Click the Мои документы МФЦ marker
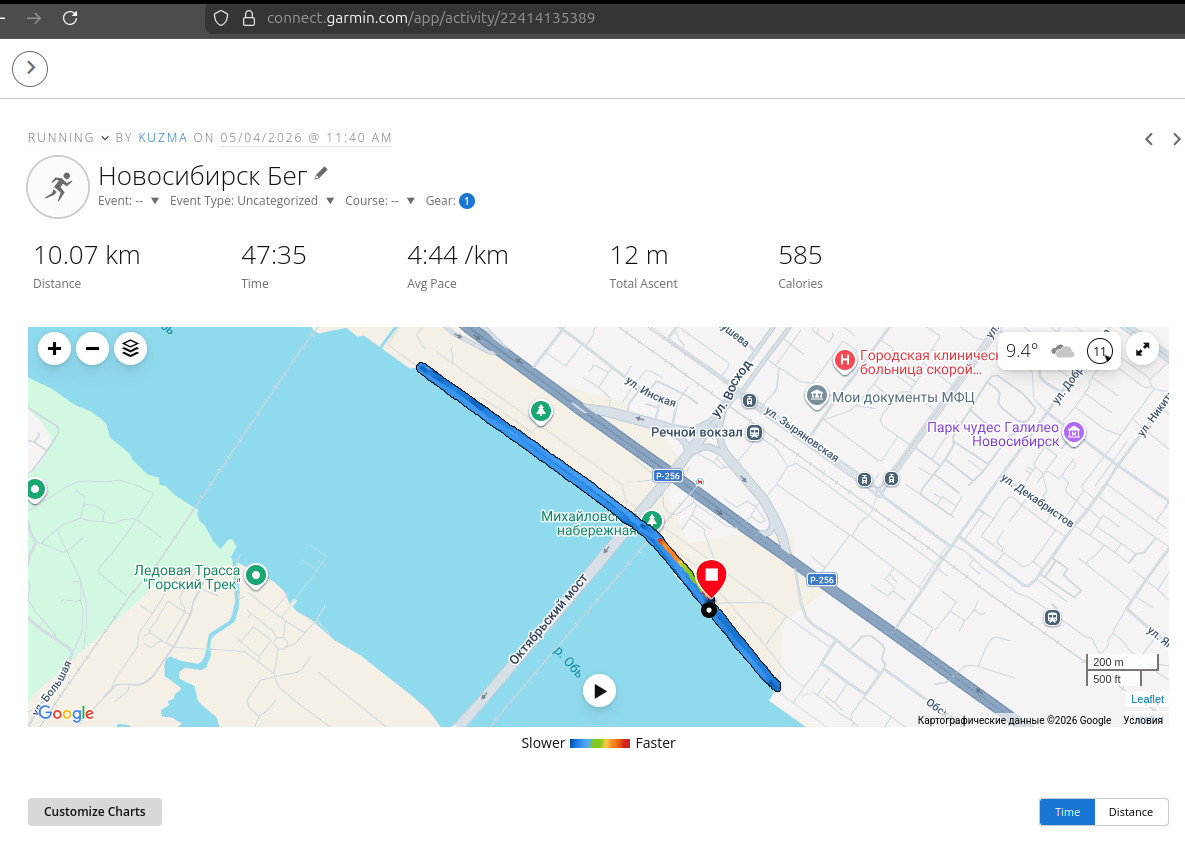This screenshot has width=1185, height=852. coord(816,396)
